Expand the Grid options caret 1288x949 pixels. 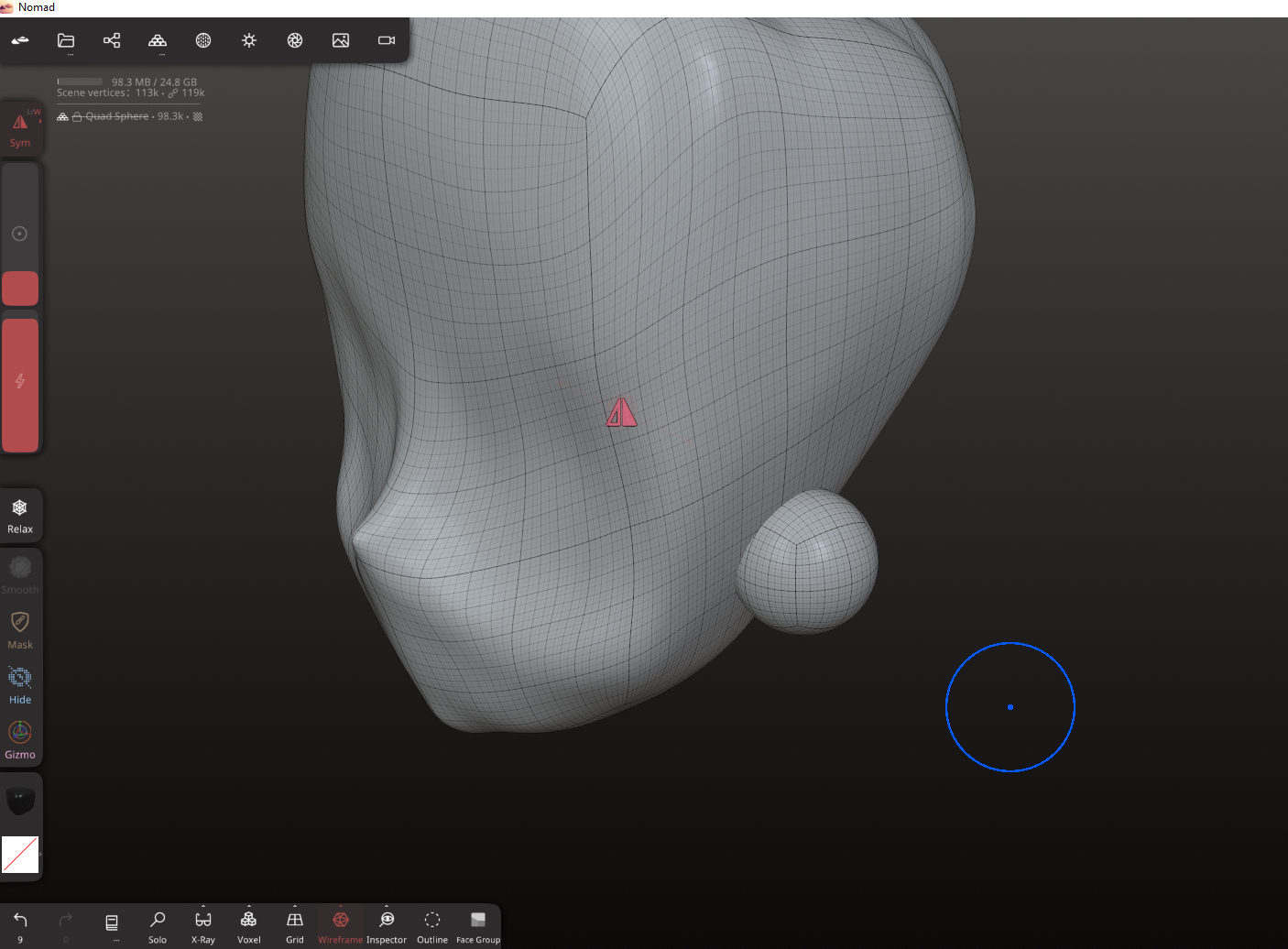pyautogui.click(x=295, y=906)
